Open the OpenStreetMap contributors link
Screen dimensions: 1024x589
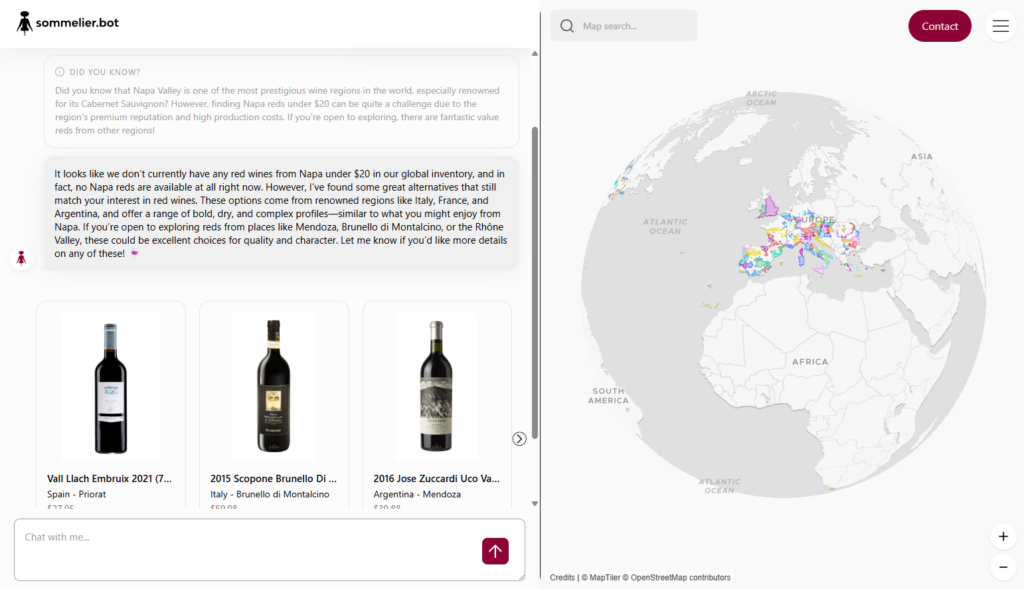pos(681,577)
